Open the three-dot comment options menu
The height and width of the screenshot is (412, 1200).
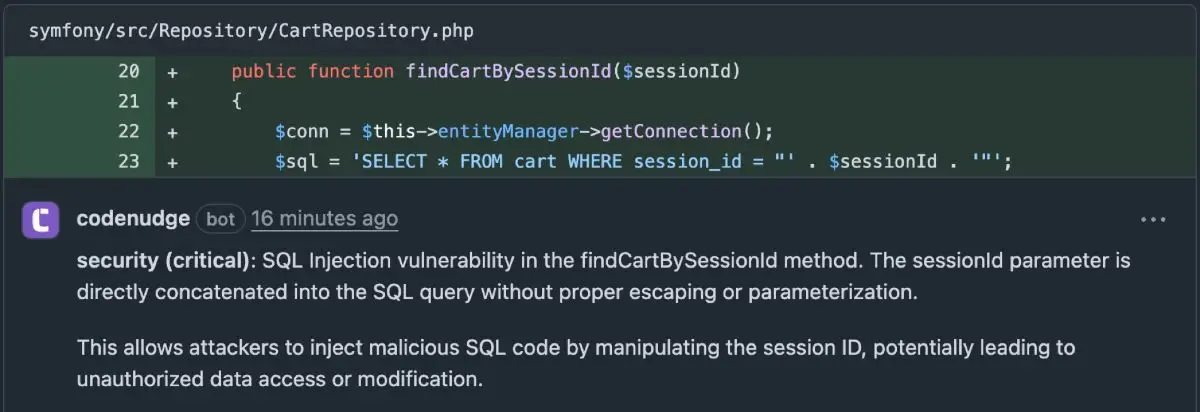1153,219
